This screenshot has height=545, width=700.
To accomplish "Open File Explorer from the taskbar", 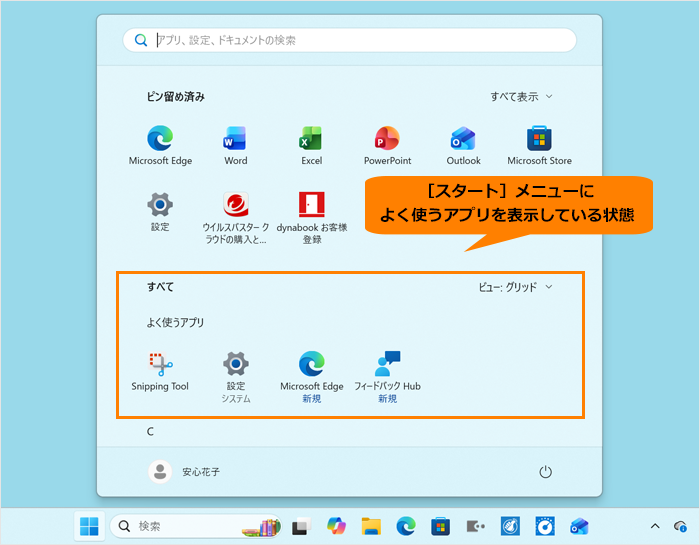I will (371, 526).
